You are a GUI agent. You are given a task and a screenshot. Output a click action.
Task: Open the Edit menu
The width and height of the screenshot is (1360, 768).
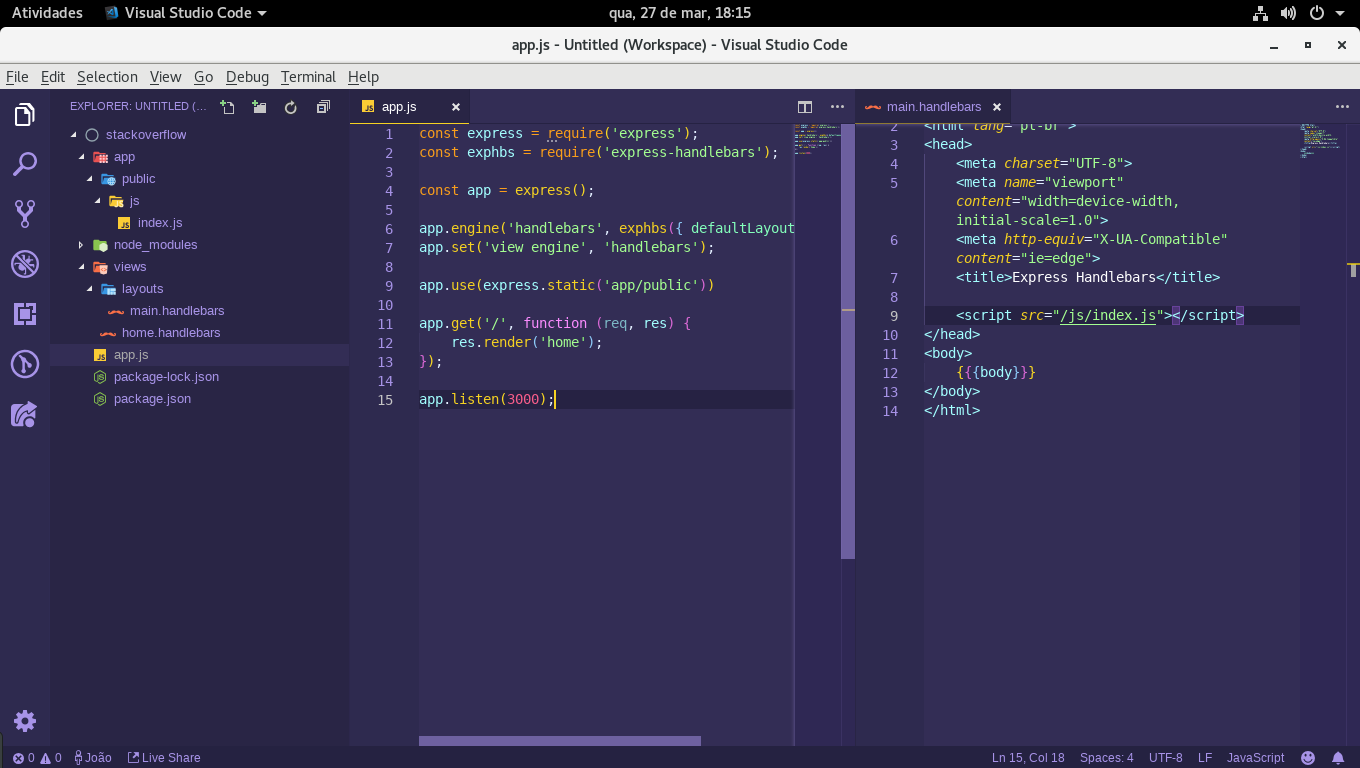[53, 77]
